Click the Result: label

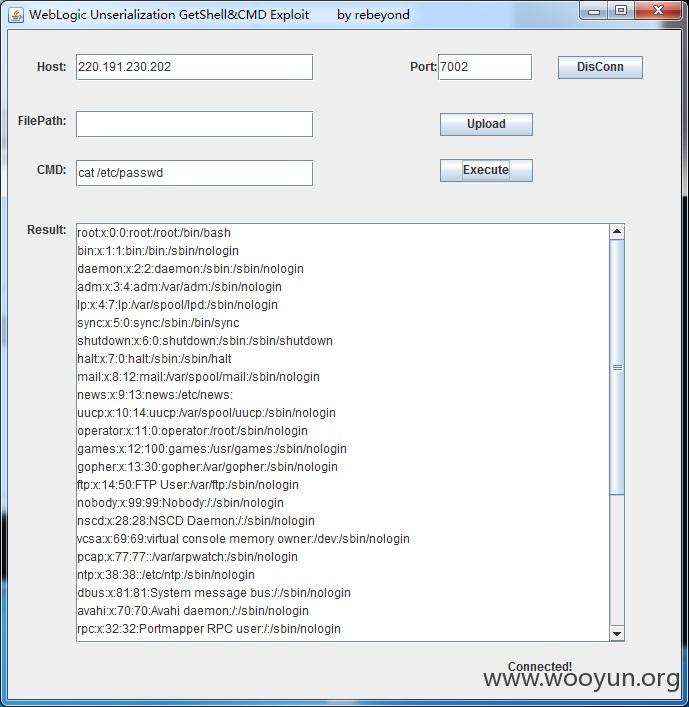[46, 230]
